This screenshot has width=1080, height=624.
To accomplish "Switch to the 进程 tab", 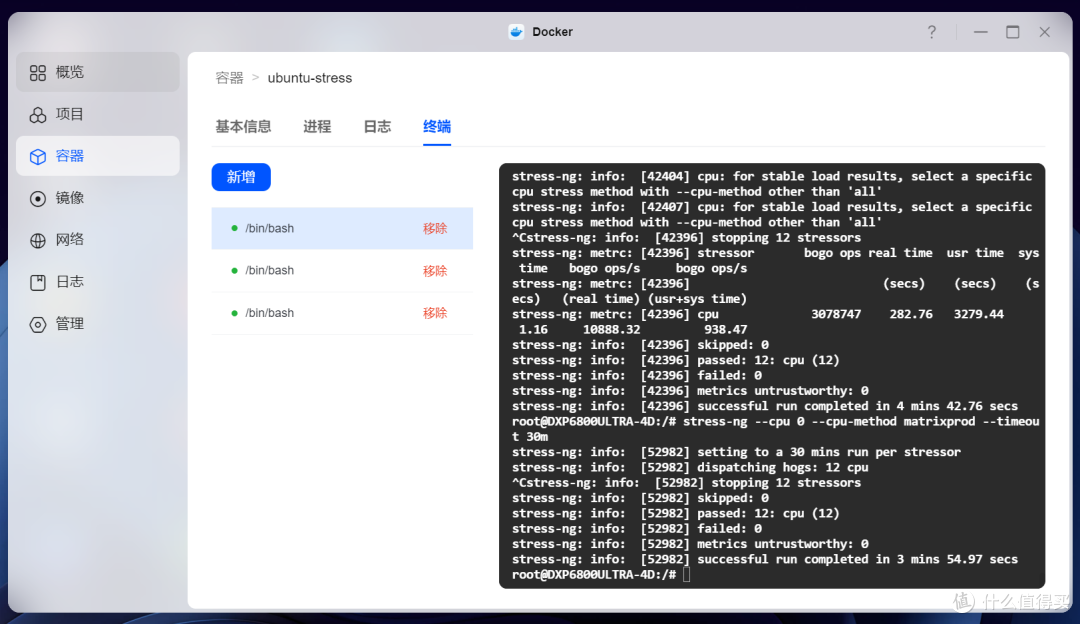I will click(317, 127).
